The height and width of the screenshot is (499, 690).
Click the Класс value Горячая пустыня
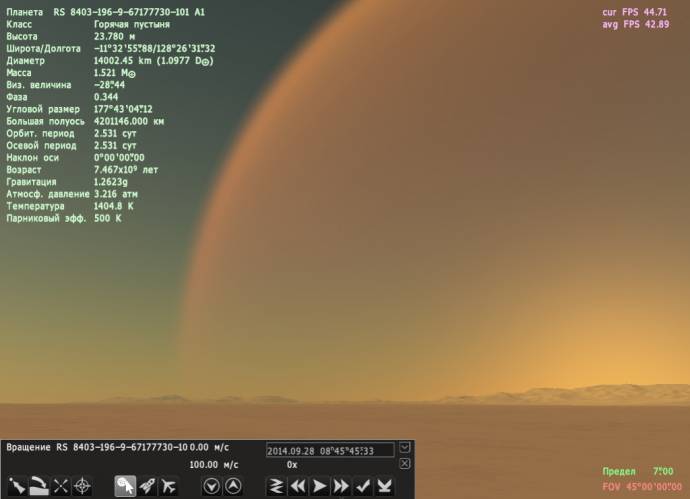132,24
